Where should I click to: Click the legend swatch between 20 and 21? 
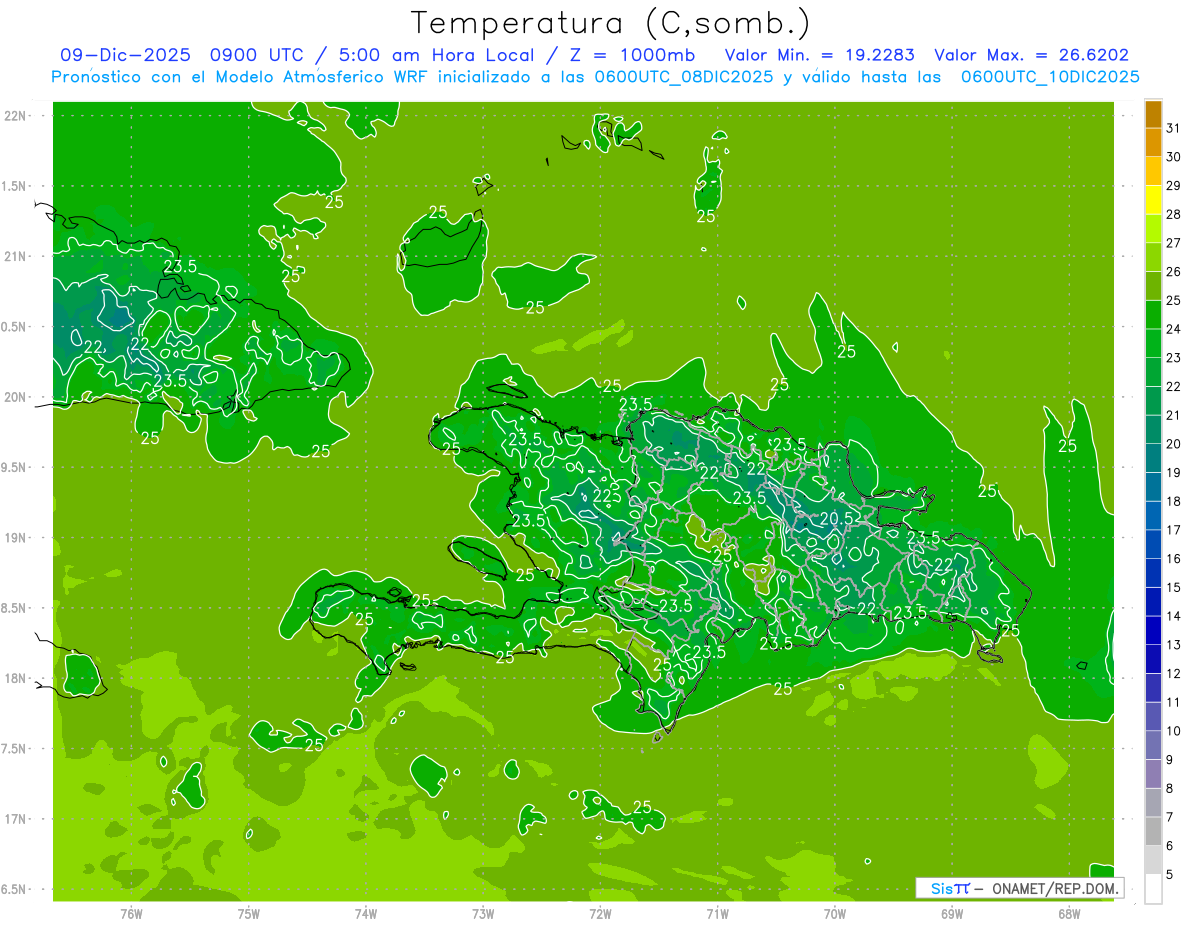[x=1153, y=430]
